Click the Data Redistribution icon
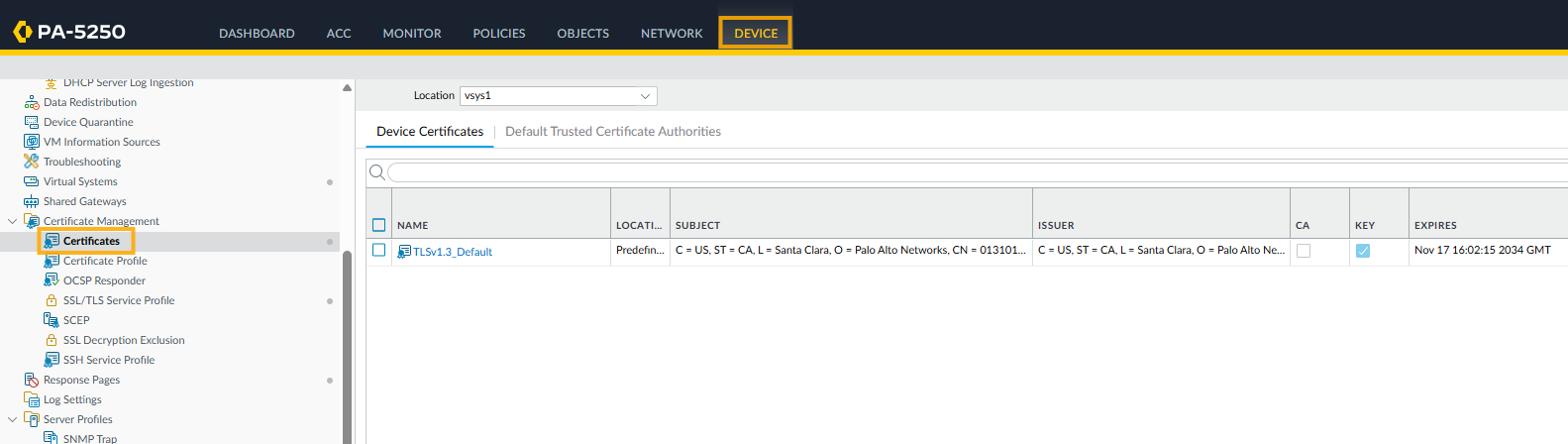The height and width of the screenshot is (444, 1568). (32, 102)
